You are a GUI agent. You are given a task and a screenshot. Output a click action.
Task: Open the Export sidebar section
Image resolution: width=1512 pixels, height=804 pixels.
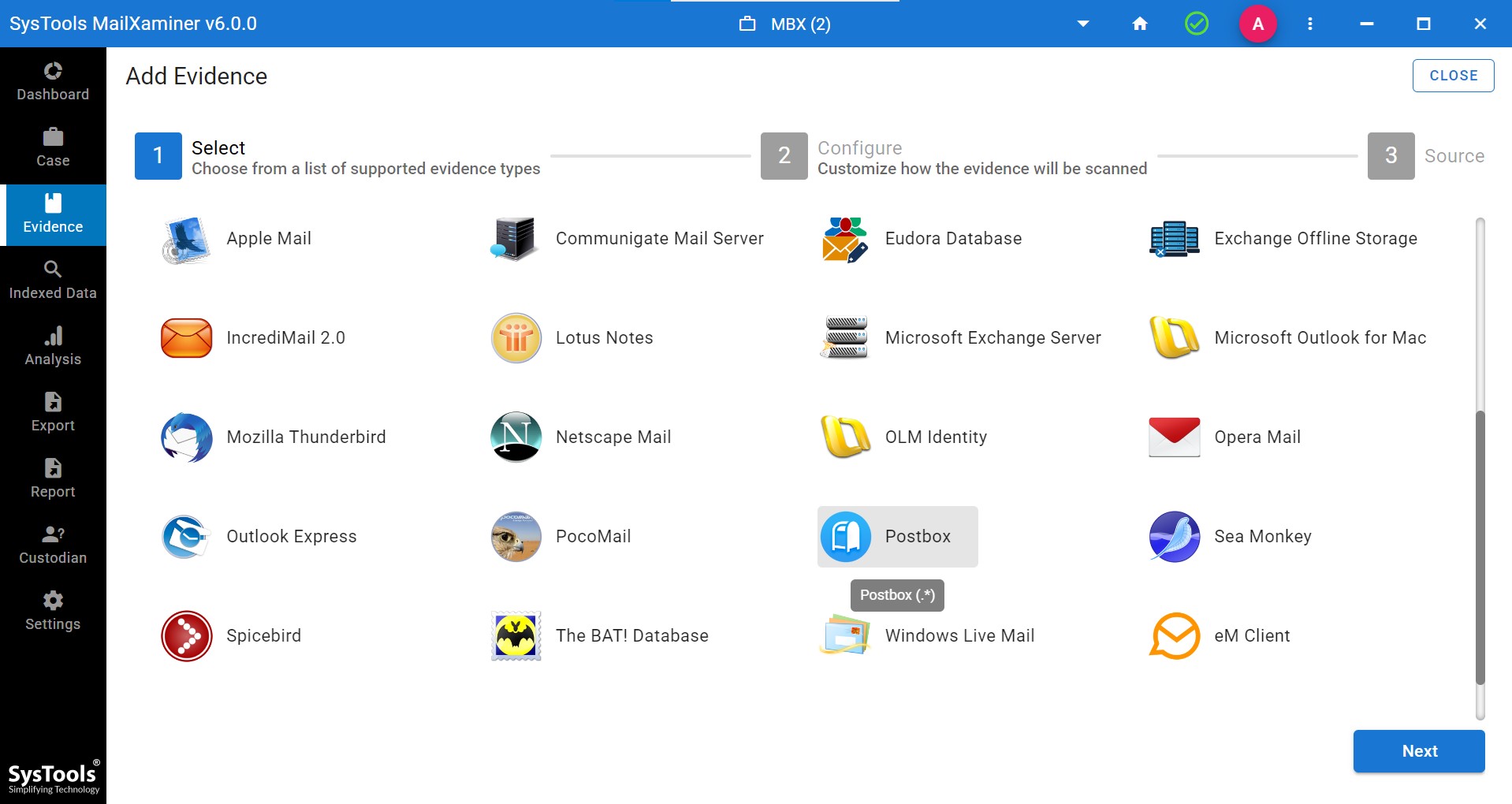53,413
